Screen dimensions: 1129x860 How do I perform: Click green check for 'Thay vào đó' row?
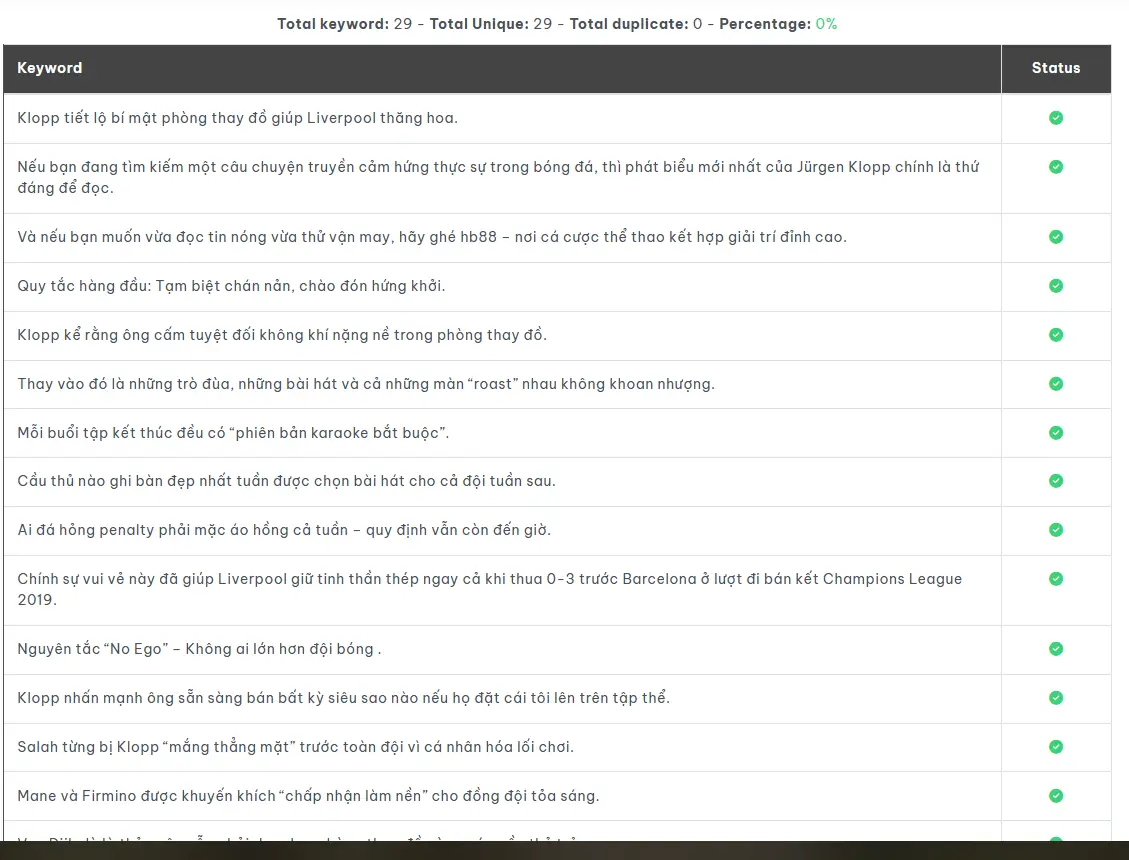click(x=1055, y=384)
